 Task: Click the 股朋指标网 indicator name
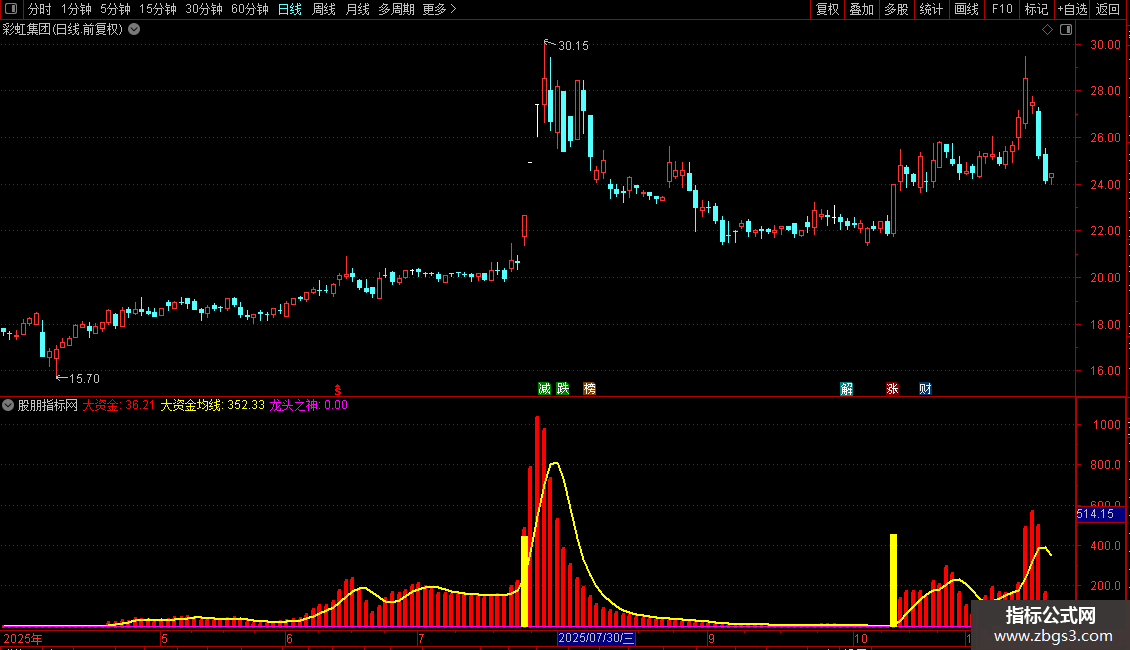click(x=48, y=405)
